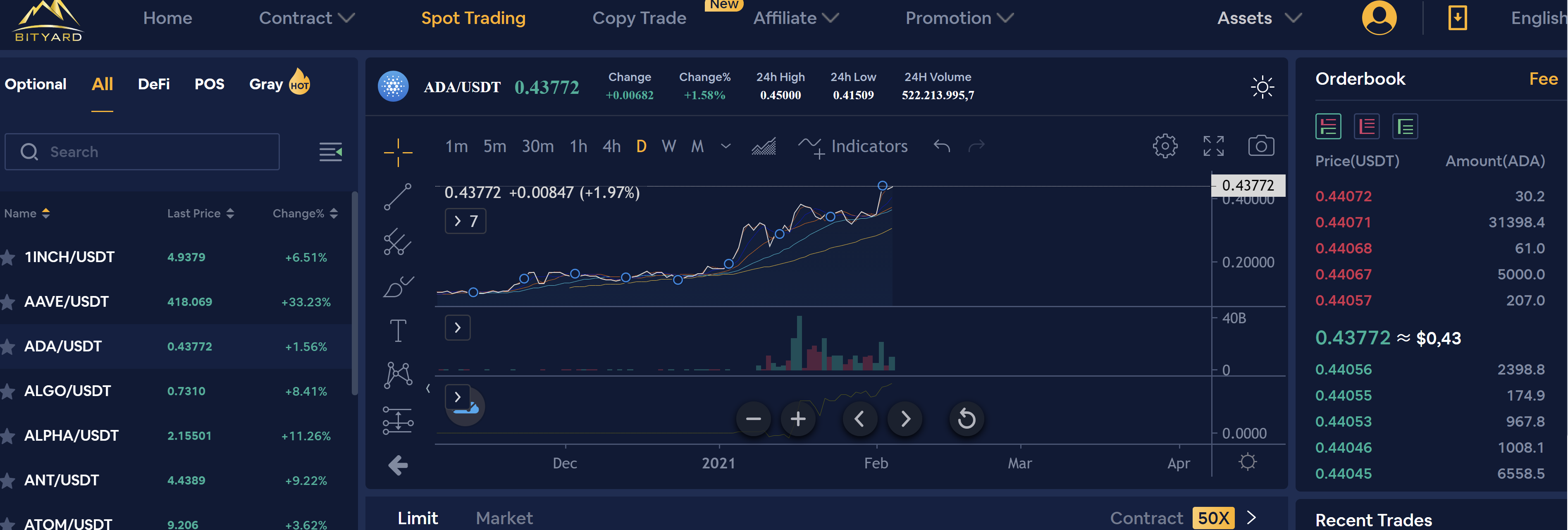Show only sell orders orderbook view

(x=1367, y=127)
